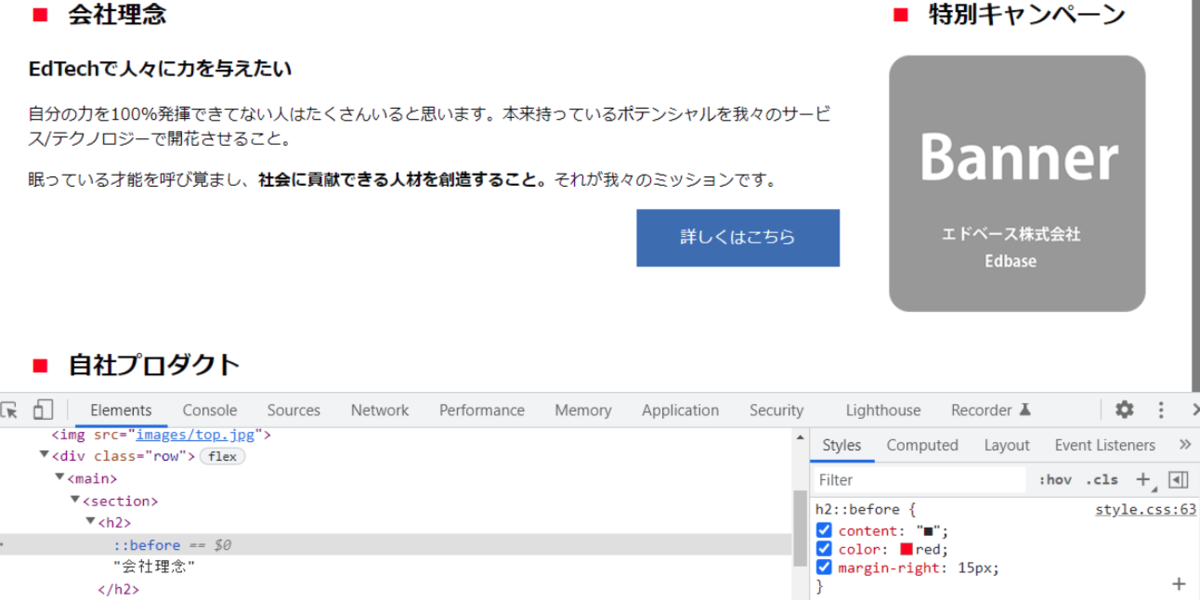Click the new style rule plus icon
Viewport: 1200px width, 600px height.
[1144, 480]
